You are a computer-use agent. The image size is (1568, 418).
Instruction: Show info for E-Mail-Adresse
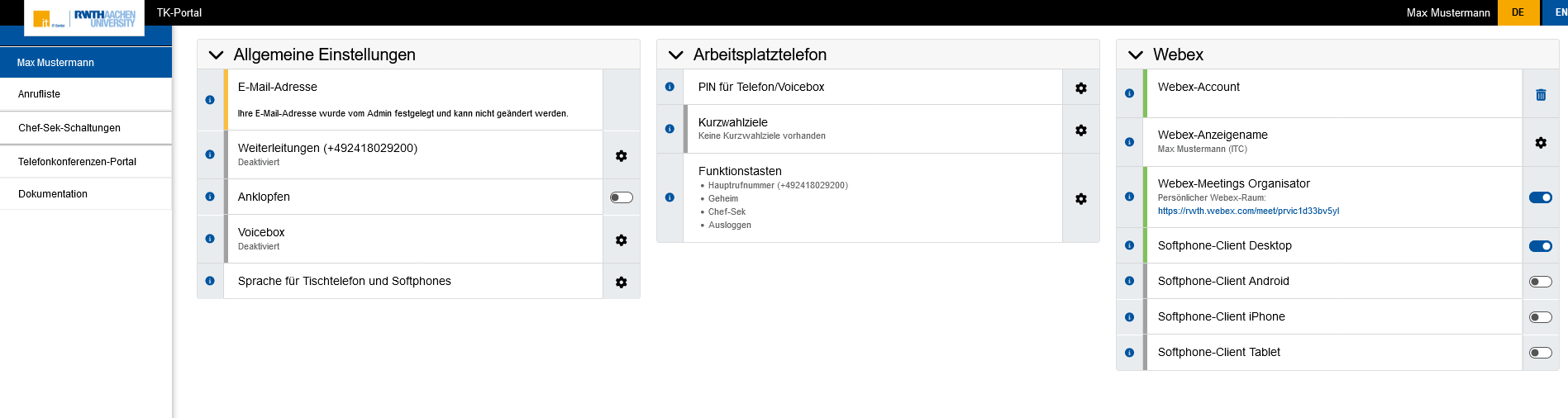coord(210,100)
